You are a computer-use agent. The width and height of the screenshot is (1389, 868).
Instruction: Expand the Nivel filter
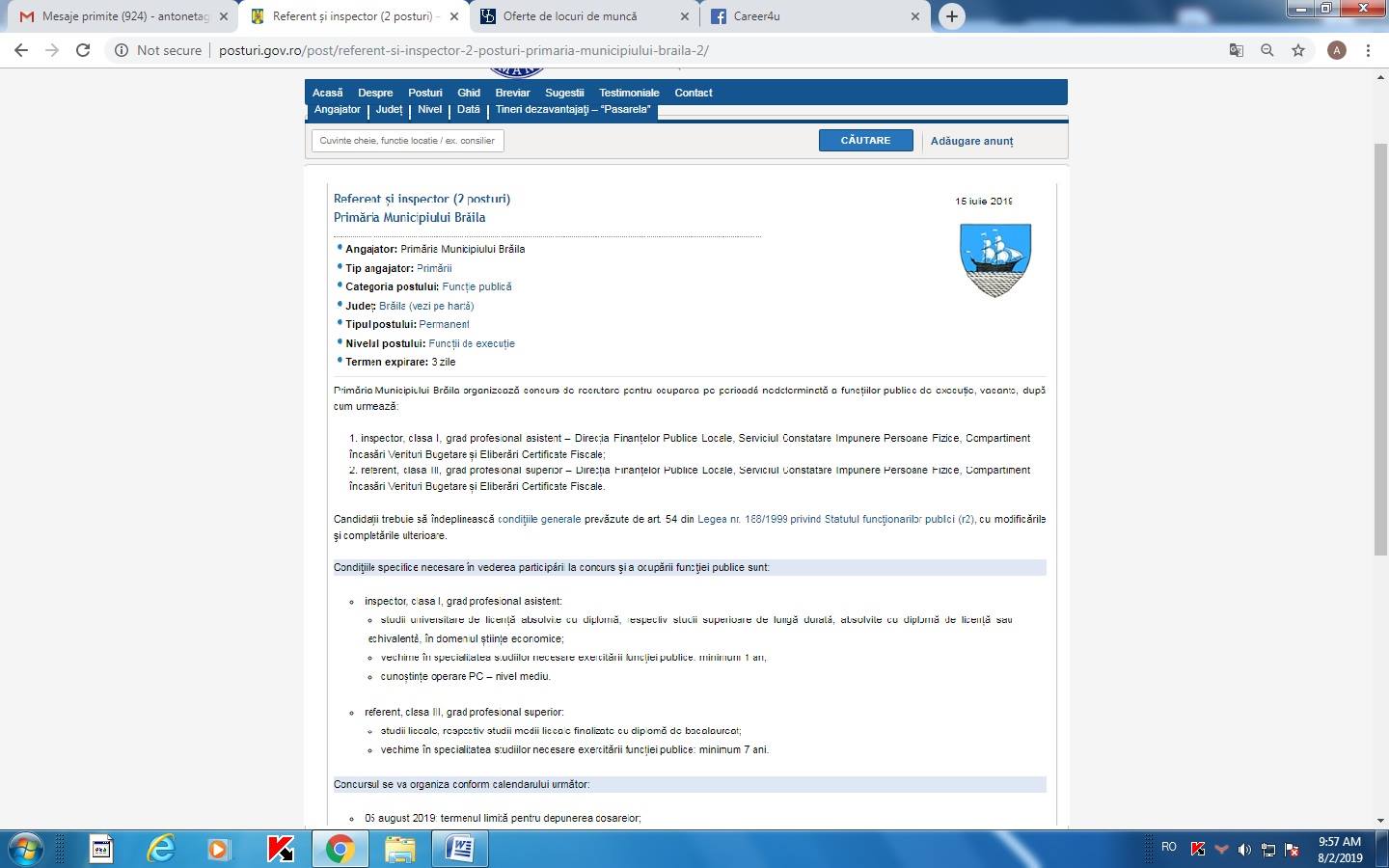click(x=429, y=110)
